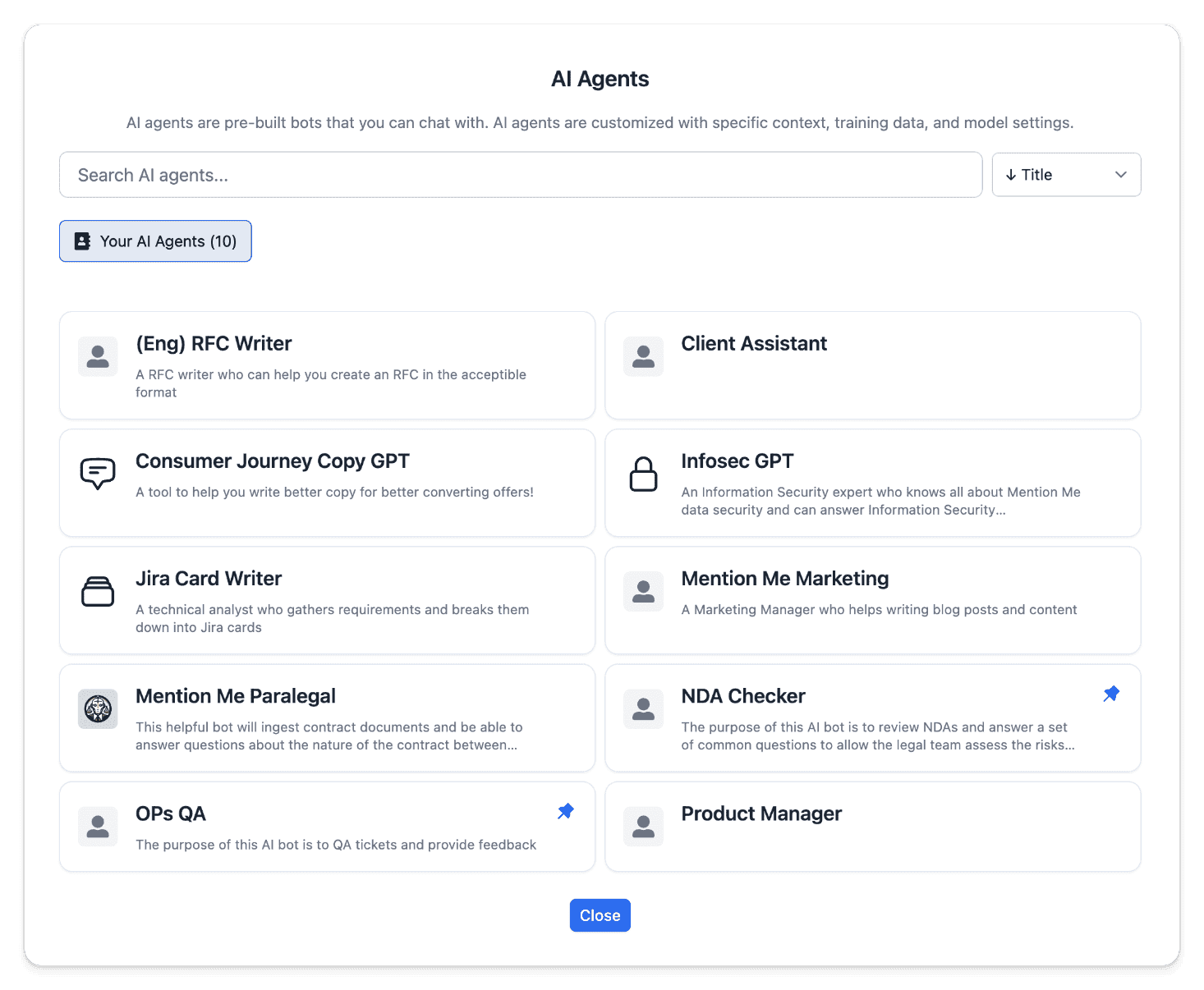Viewport: 1204px width, 990px height.
Task: Click the AI Agents dialog heading
Action: coord(600,79)
